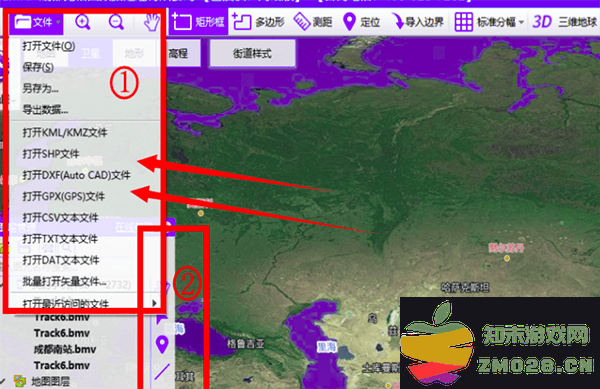Select the 多边形 polygon tool
The height and width of the screenshot is (389, 600).
tap(258, 22)
